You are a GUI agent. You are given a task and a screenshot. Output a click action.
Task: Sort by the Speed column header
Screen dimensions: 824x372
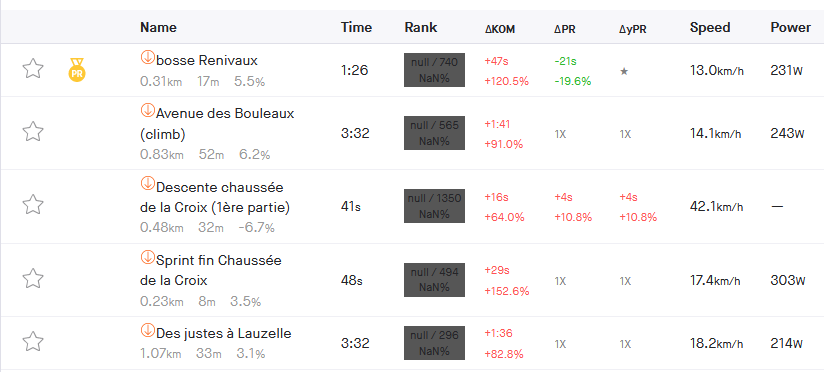click(x=710, y=27)
